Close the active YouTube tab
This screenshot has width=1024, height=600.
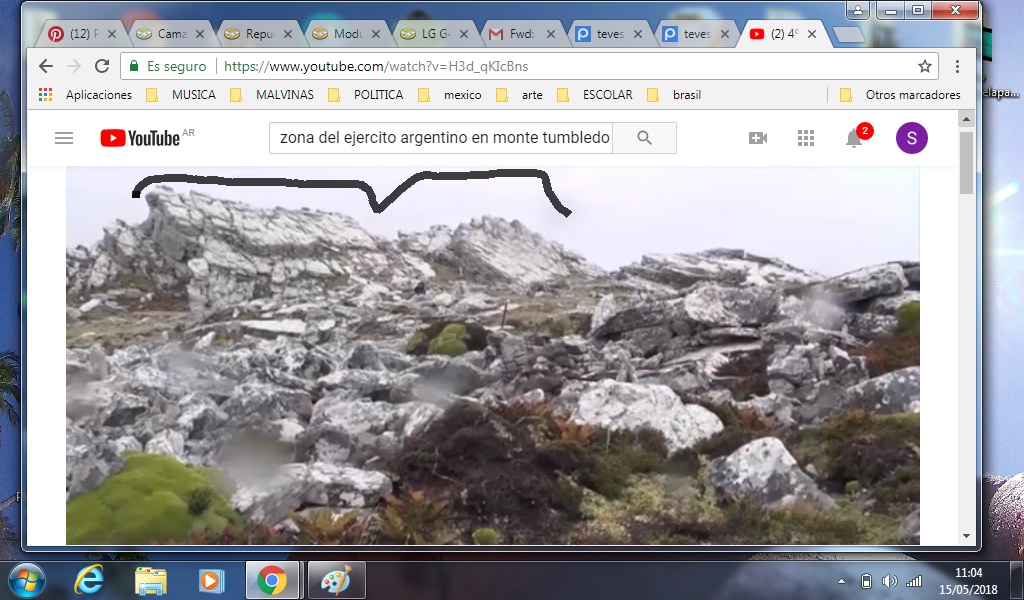pyautogui.click(x=812, y=34)
